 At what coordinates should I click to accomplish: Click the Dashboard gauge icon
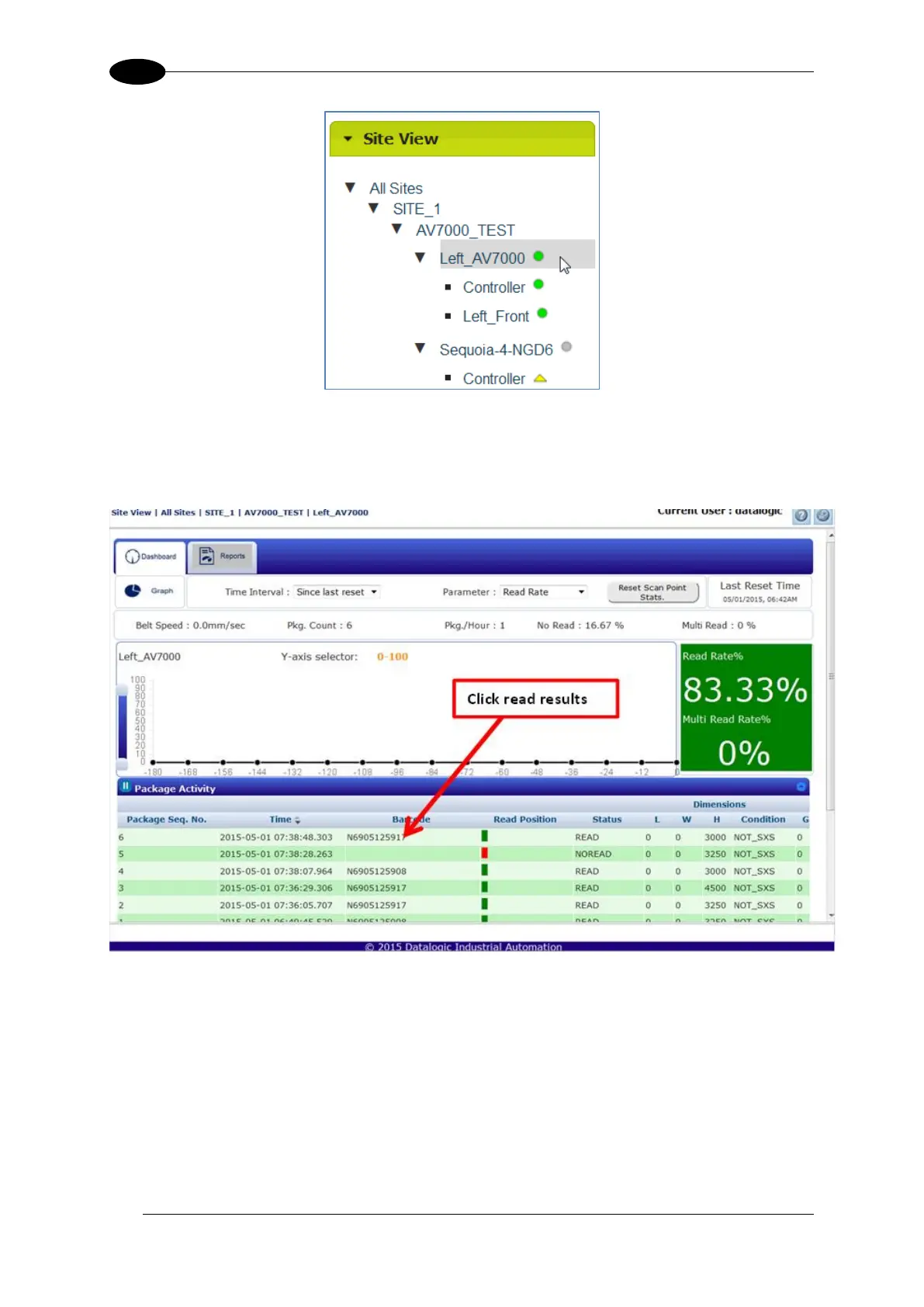pos(132,556)
